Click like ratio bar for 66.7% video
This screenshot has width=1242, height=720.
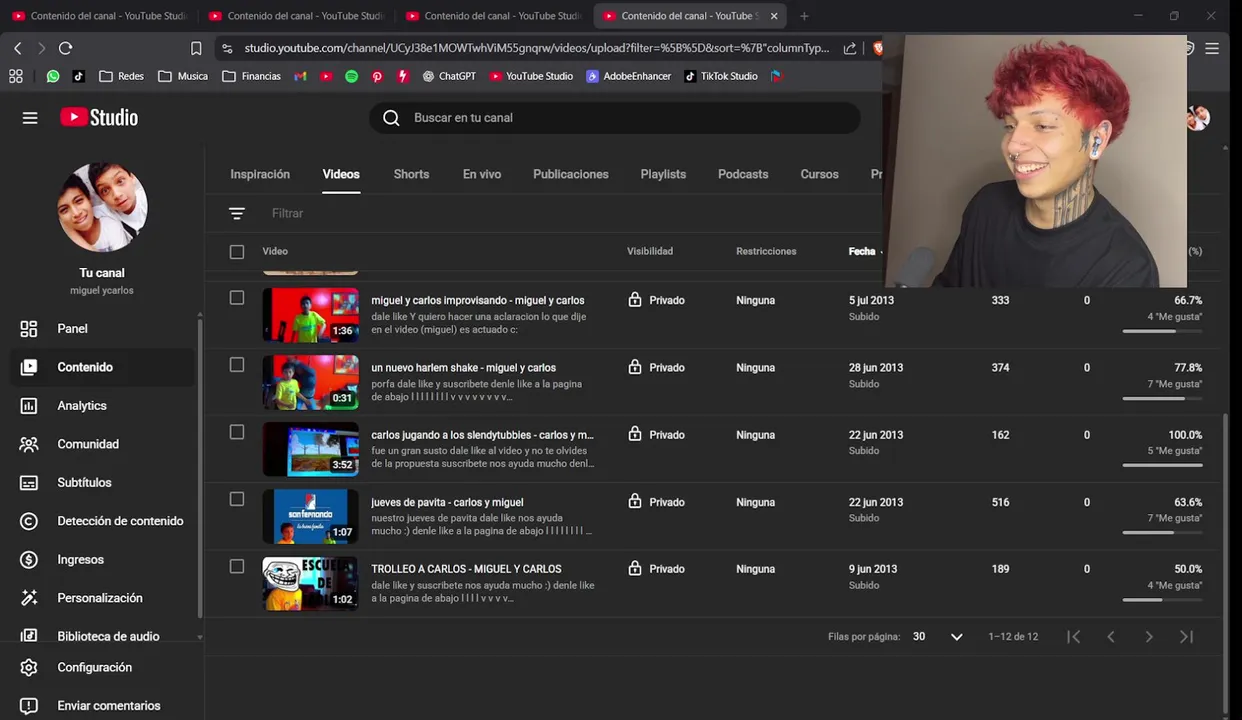1162,331
